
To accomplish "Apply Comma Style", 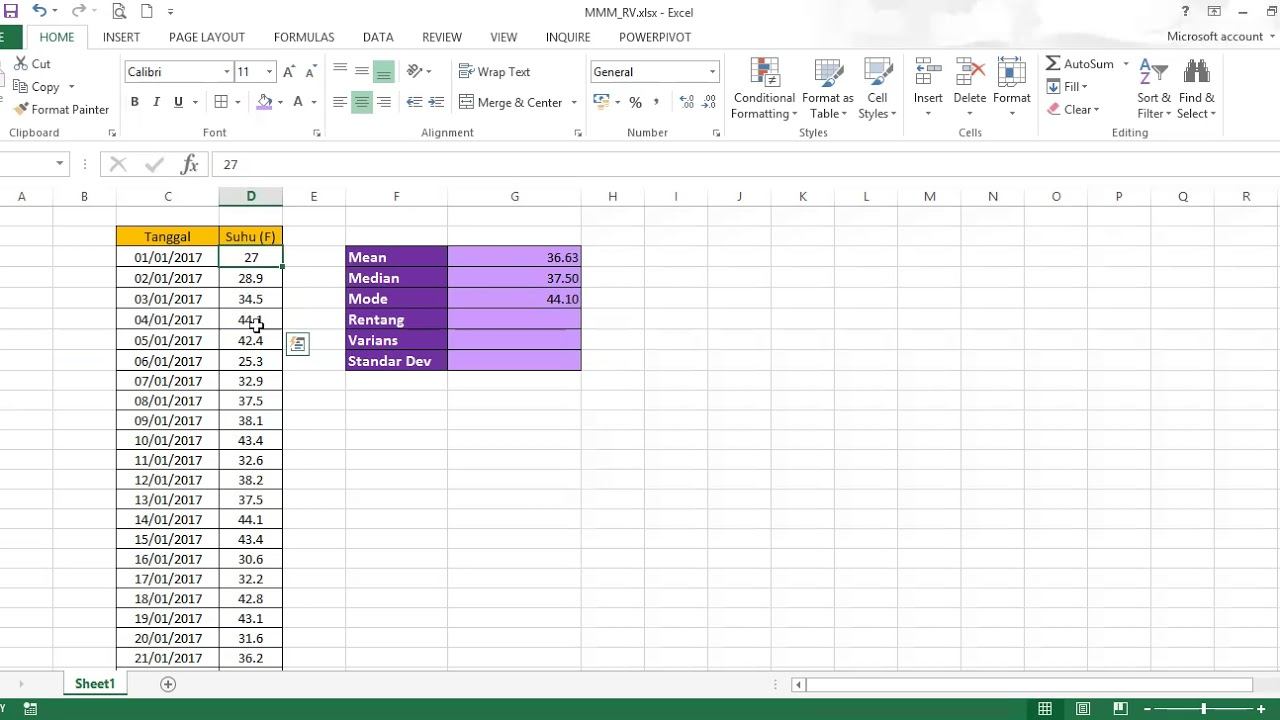I will coord(657,102).
